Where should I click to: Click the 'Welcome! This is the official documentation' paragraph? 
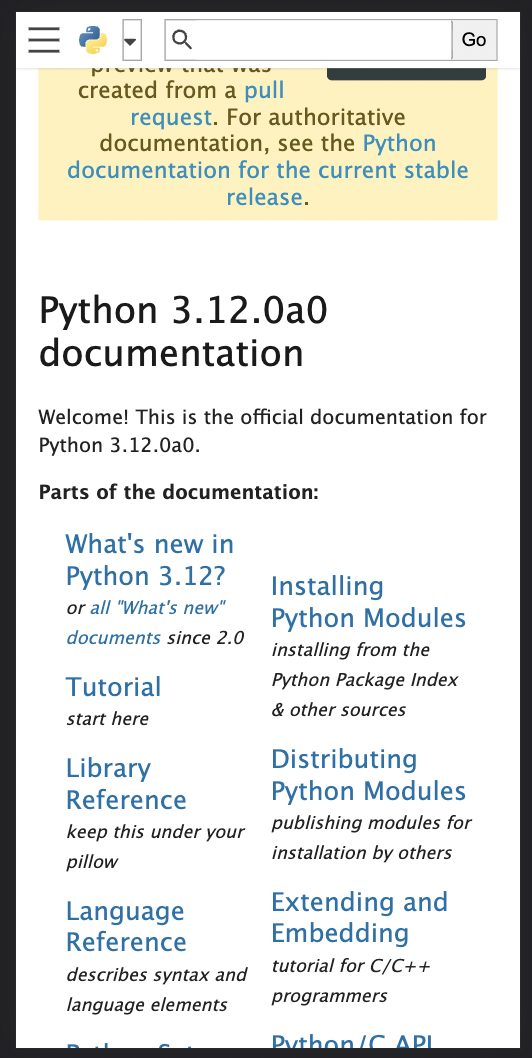[x=263, y=431]
